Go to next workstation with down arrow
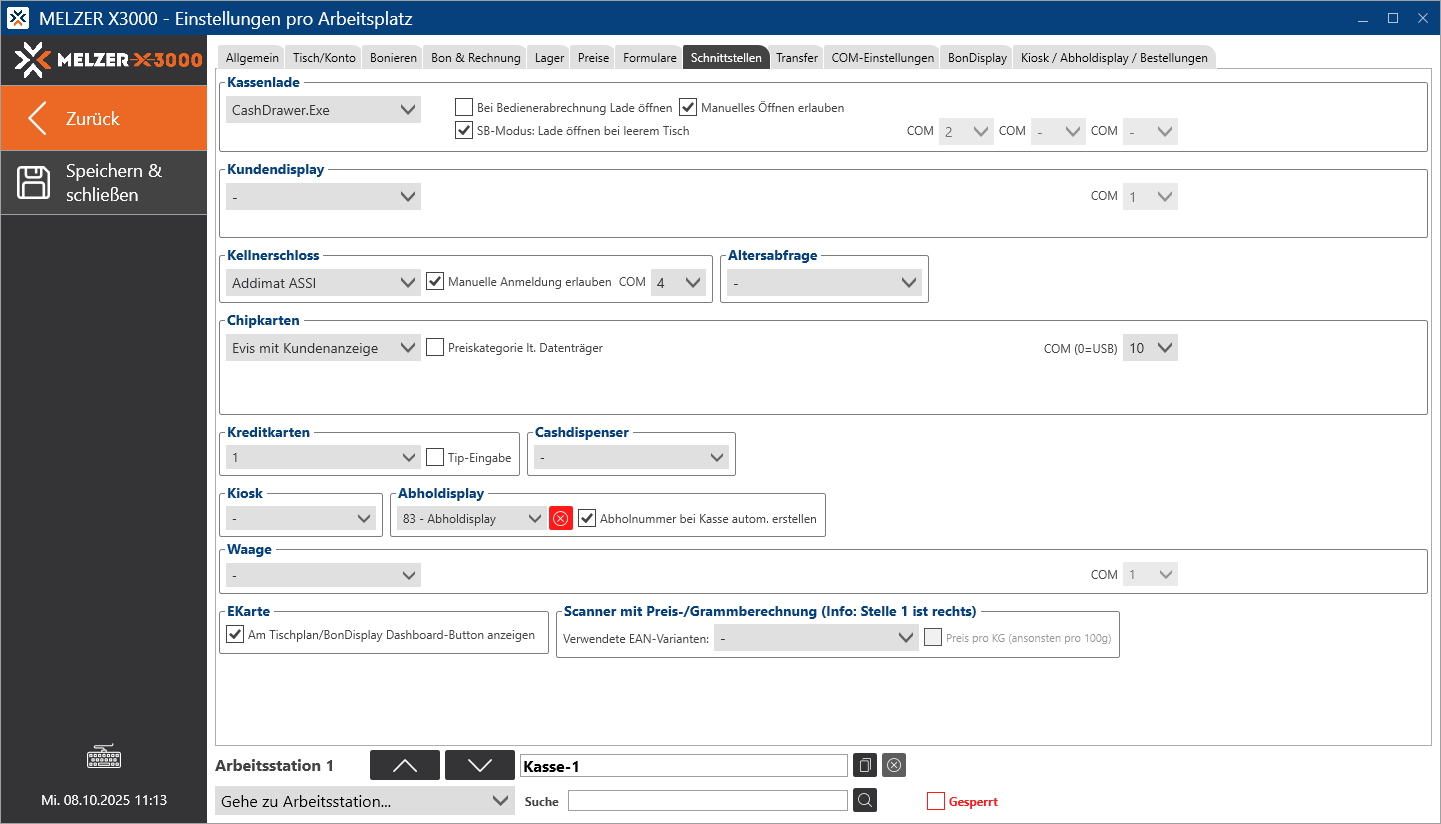The height and width of the screenshot is (824, 1441). (480, 765)
